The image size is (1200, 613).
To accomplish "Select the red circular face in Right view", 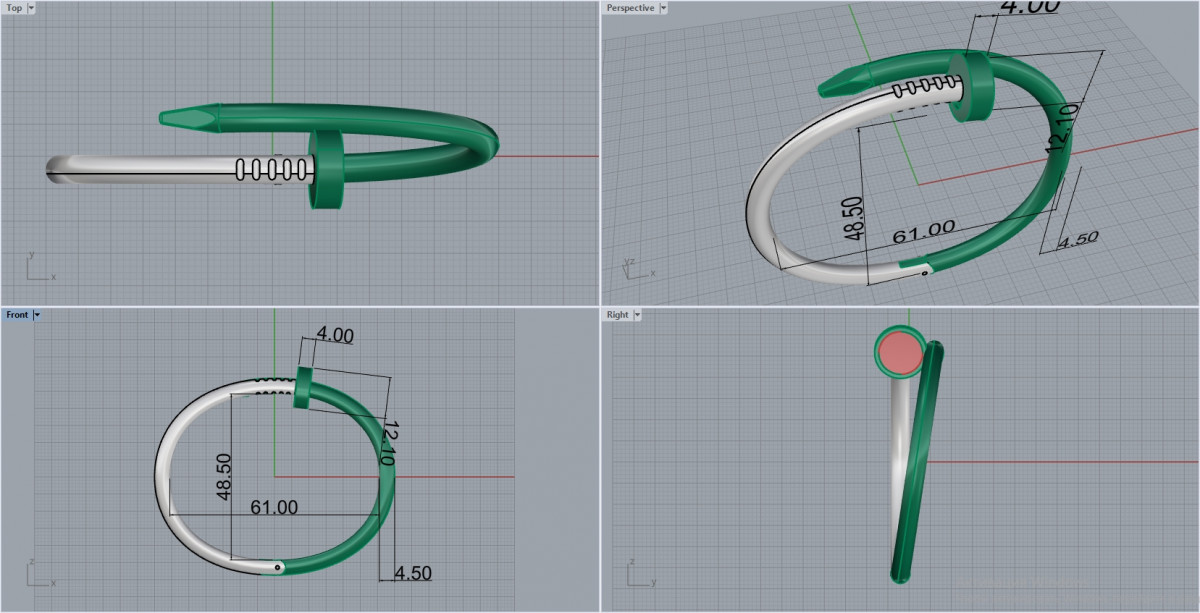I will pos(902,352).
